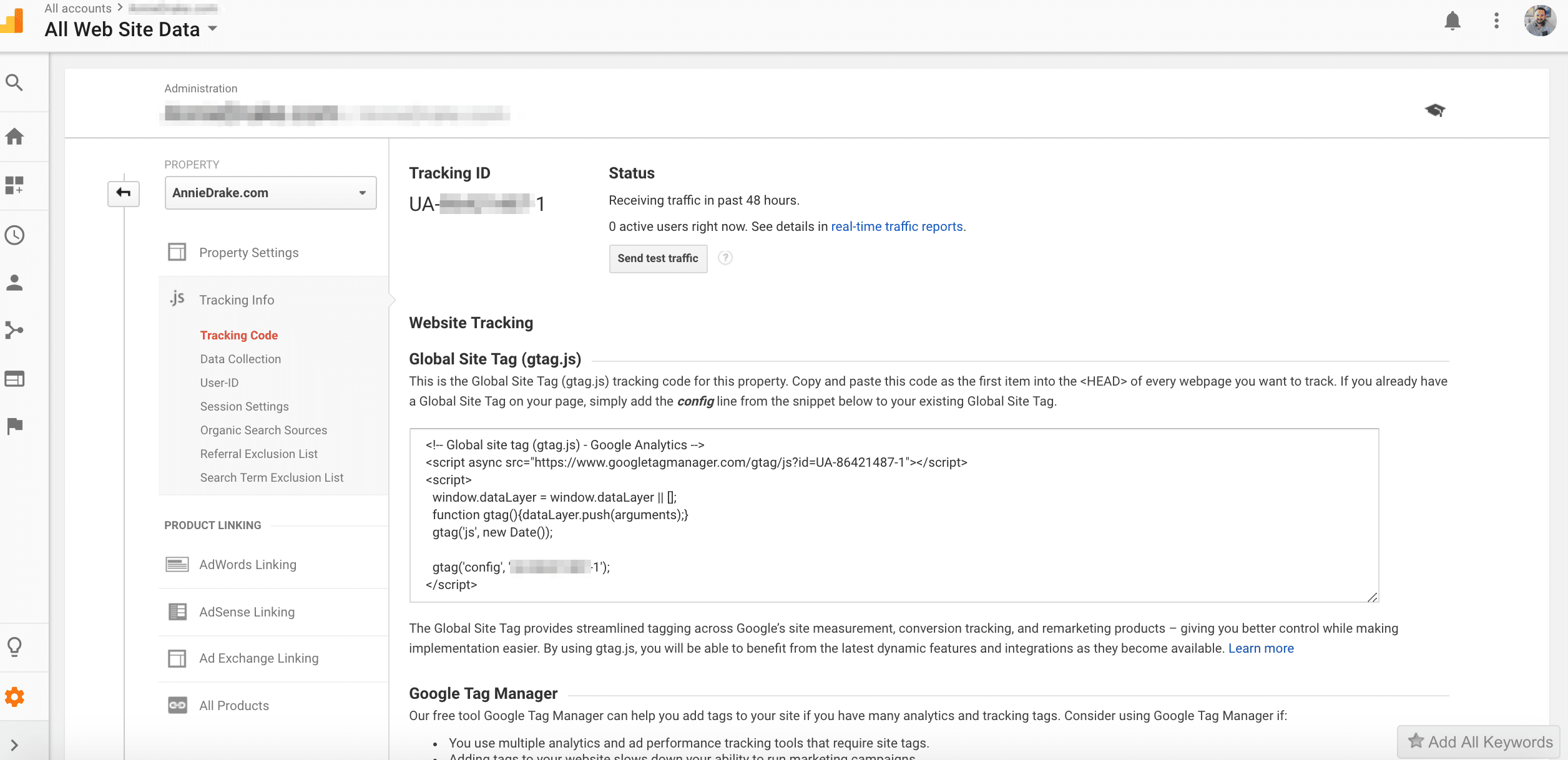This screenshot has height=760, width=1568.
Task: Open Search Term Exclusion List
Action: pos(272,477)
